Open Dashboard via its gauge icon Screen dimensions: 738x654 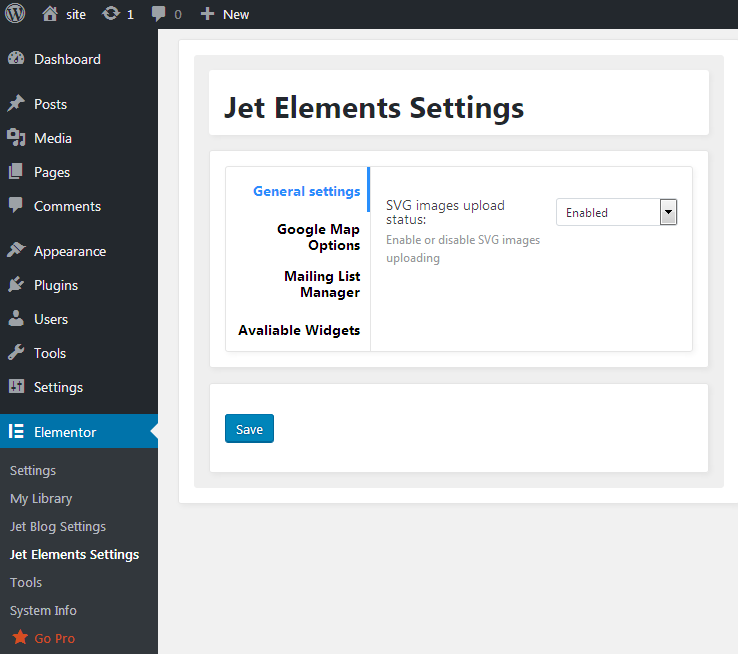pyautogui.click(x=16, y=58)
